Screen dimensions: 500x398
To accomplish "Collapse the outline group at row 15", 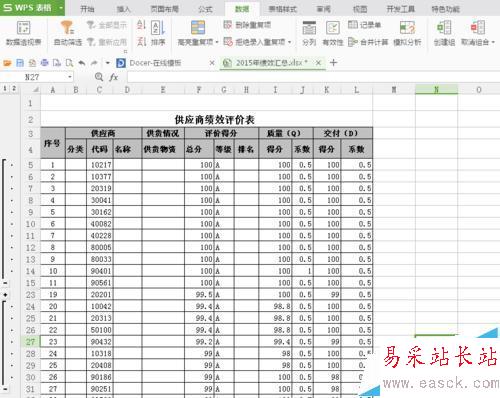I will 5,283.
